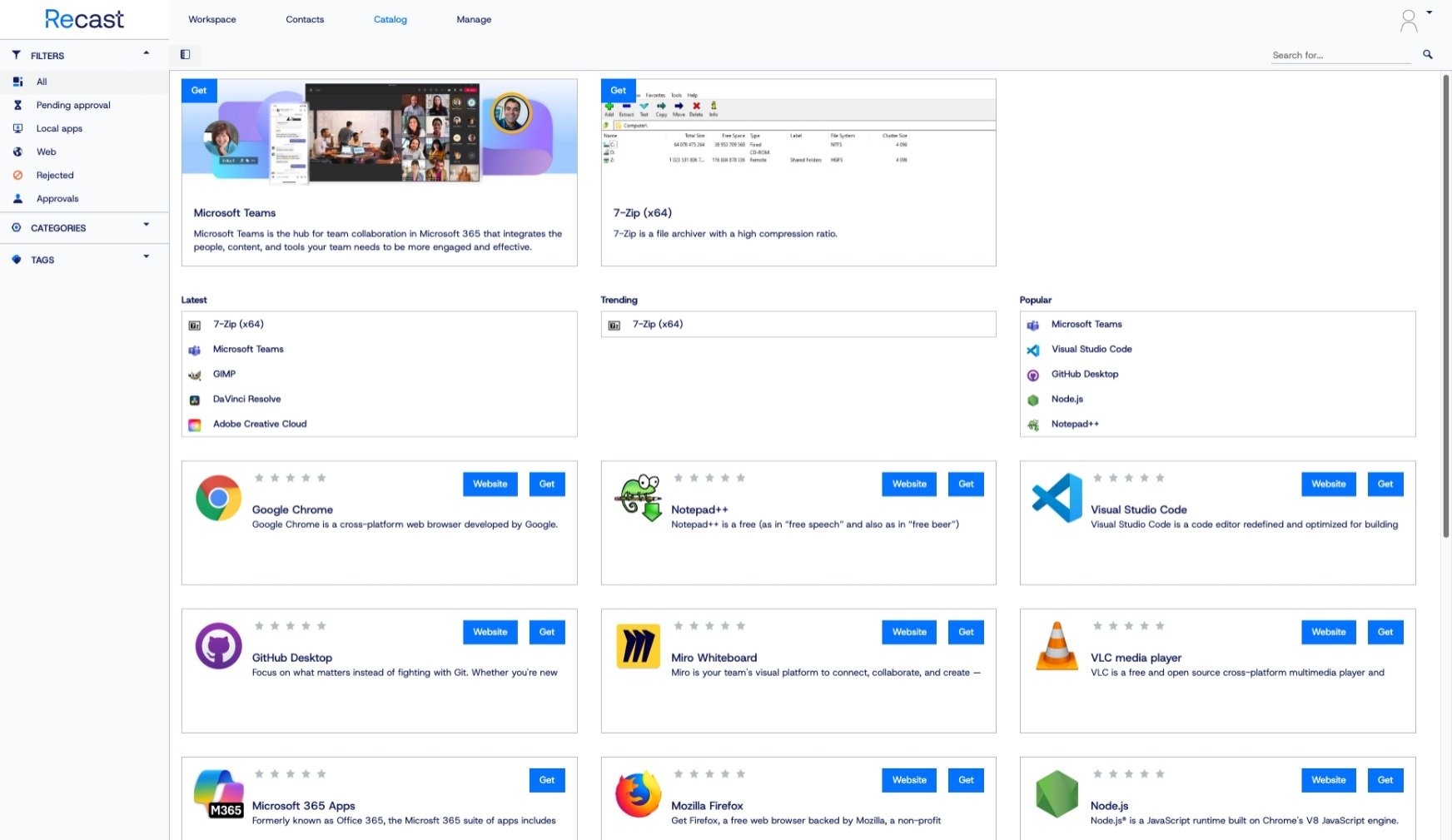Screen dimensions: 1452x840
Task: Select the Catalog tab
Action: click(x=390, y=19)
